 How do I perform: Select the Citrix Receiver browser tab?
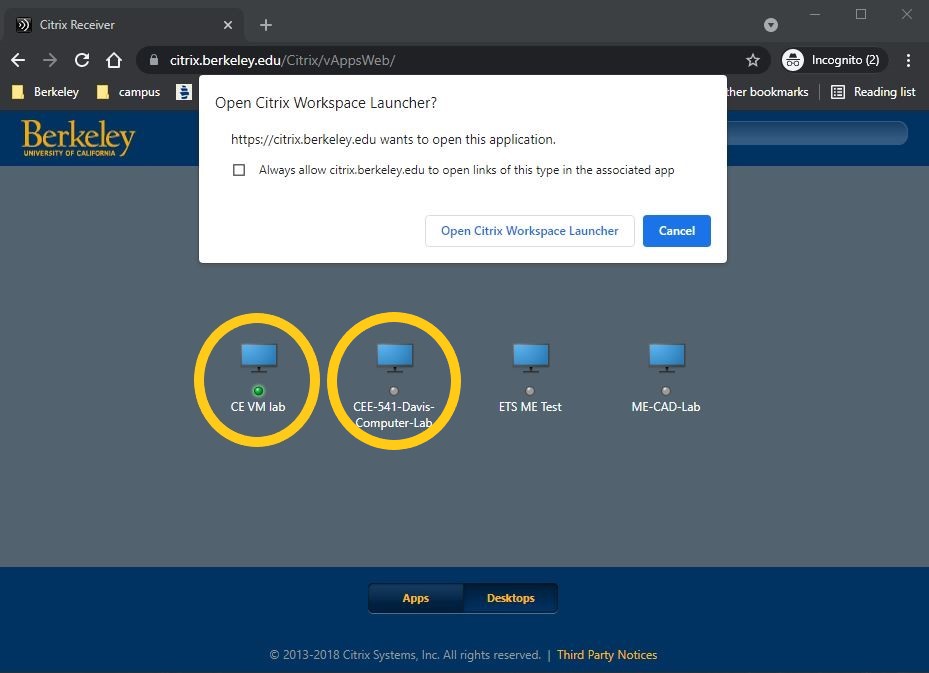coord(123,25)
